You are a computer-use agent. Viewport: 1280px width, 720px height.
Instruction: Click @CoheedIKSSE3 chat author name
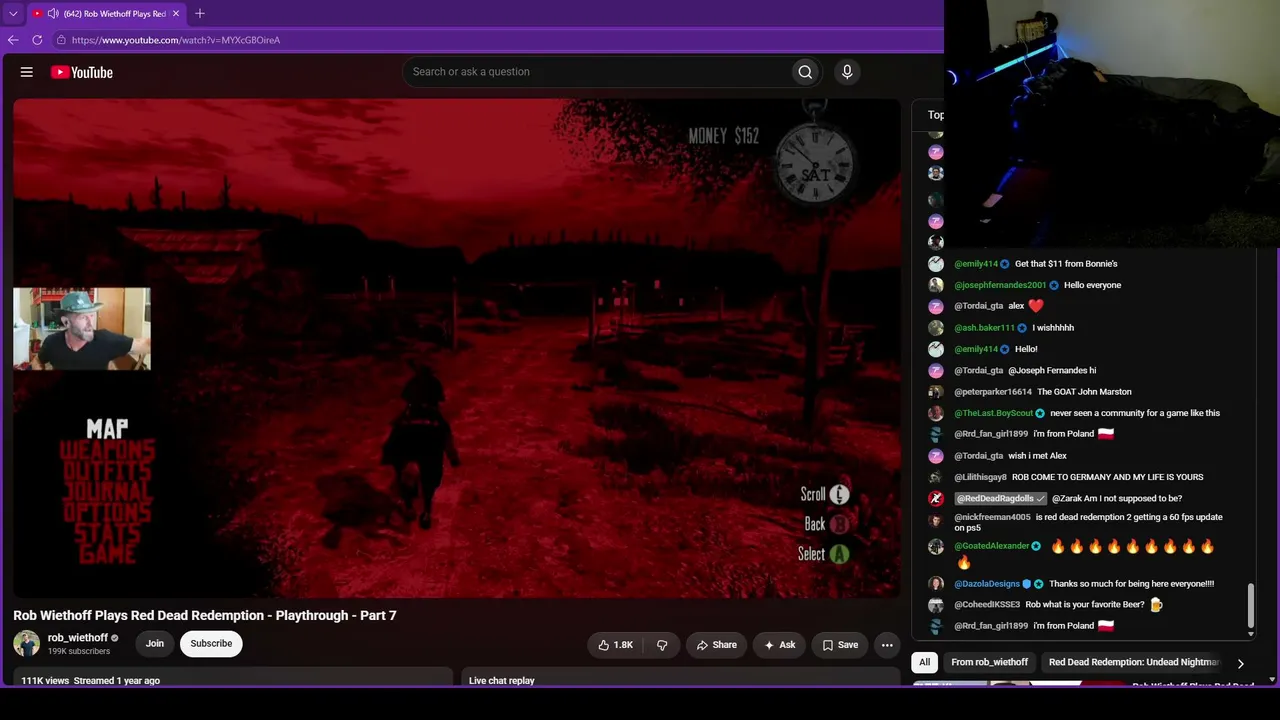tap(987, 605)
